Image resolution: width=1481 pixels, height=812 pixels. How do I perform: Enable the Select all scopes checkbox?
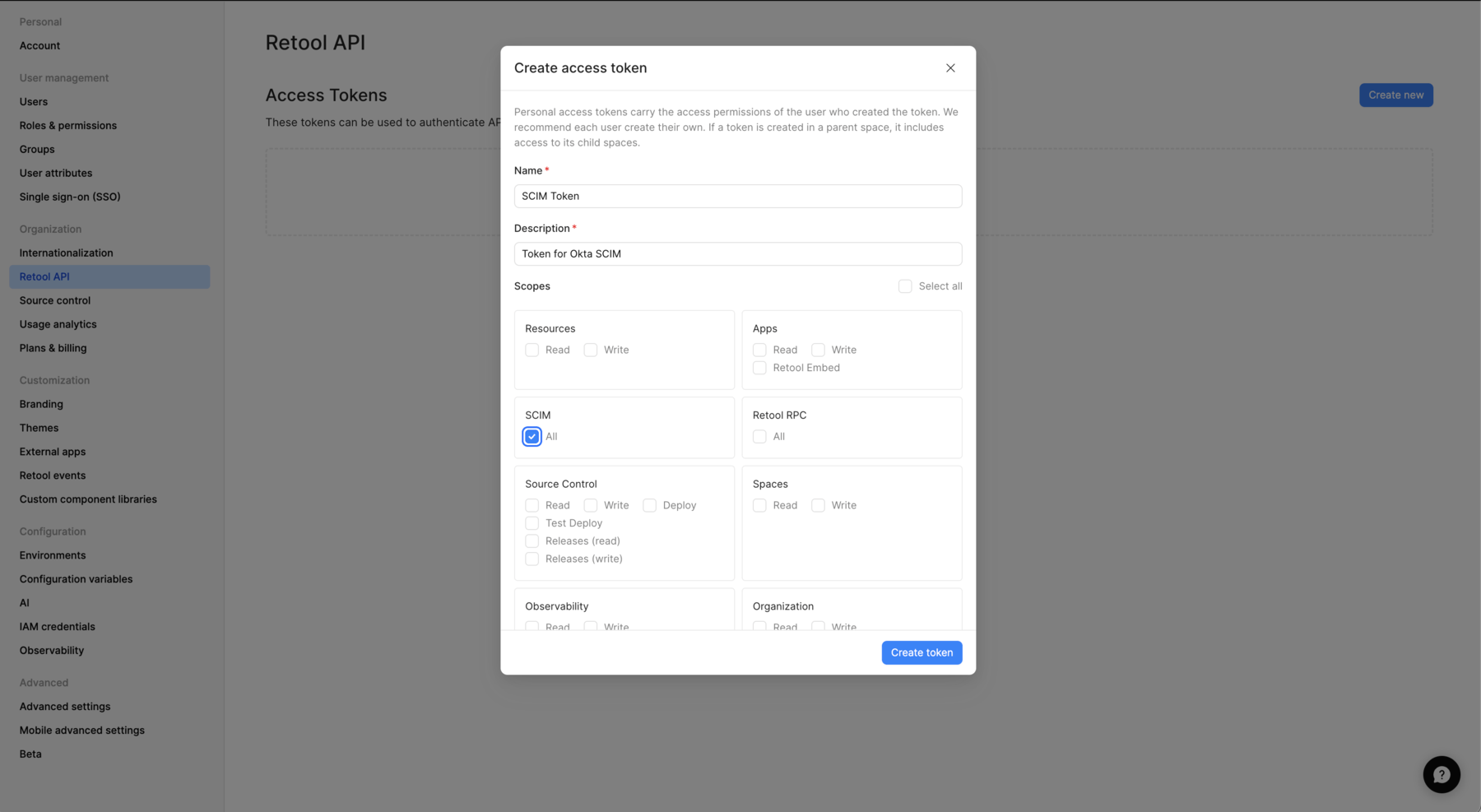pos(904,285)
